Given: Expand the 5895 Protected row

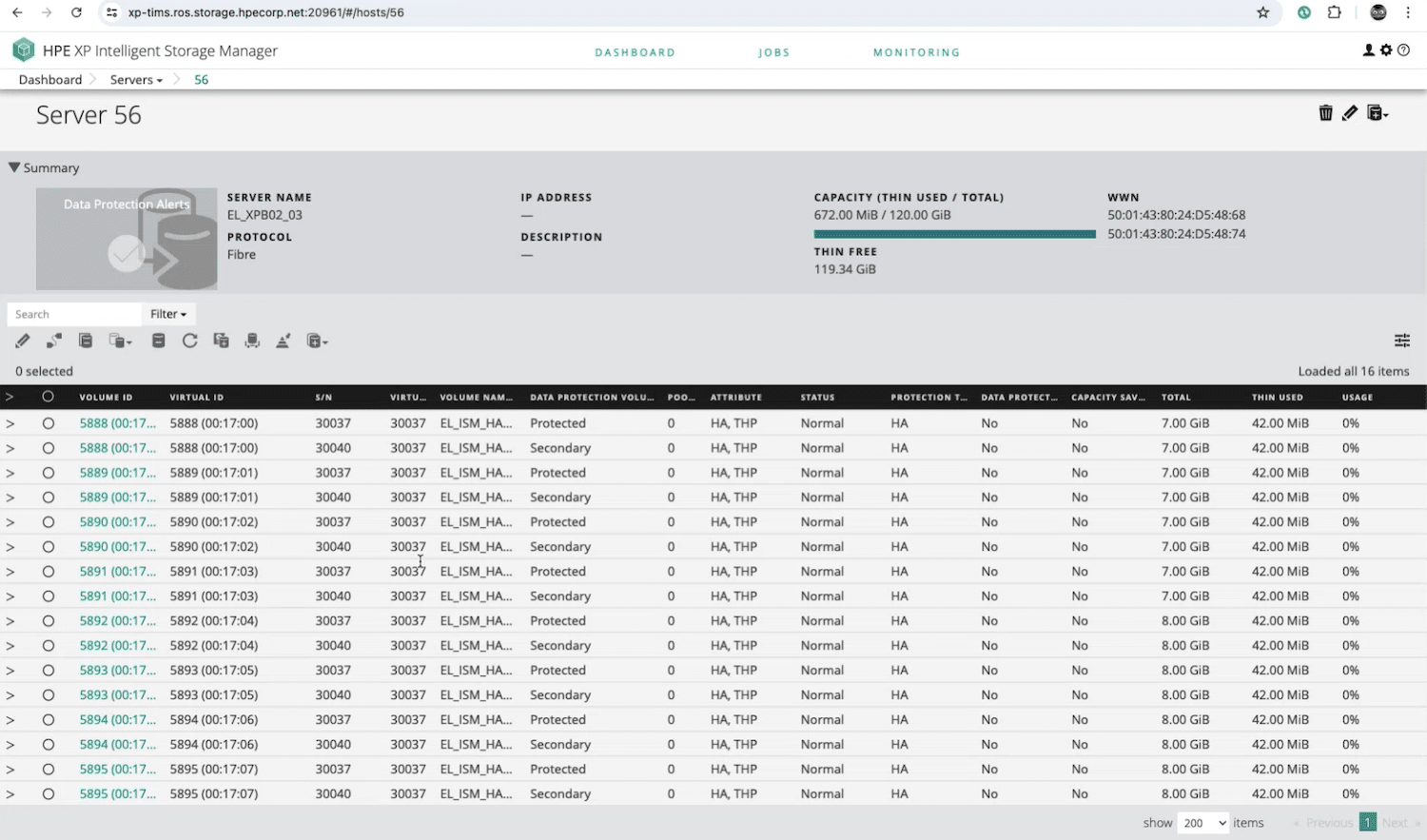Looking at the screenshot, I should [10, 770].
